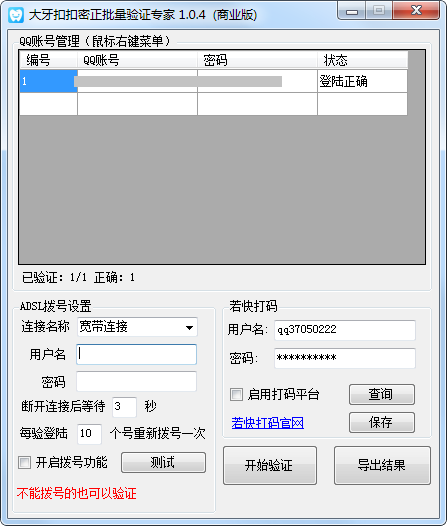This screenshot has width=447, height=526.
Task: Click the ADSL 密码 input field
Action: point(136,381)
